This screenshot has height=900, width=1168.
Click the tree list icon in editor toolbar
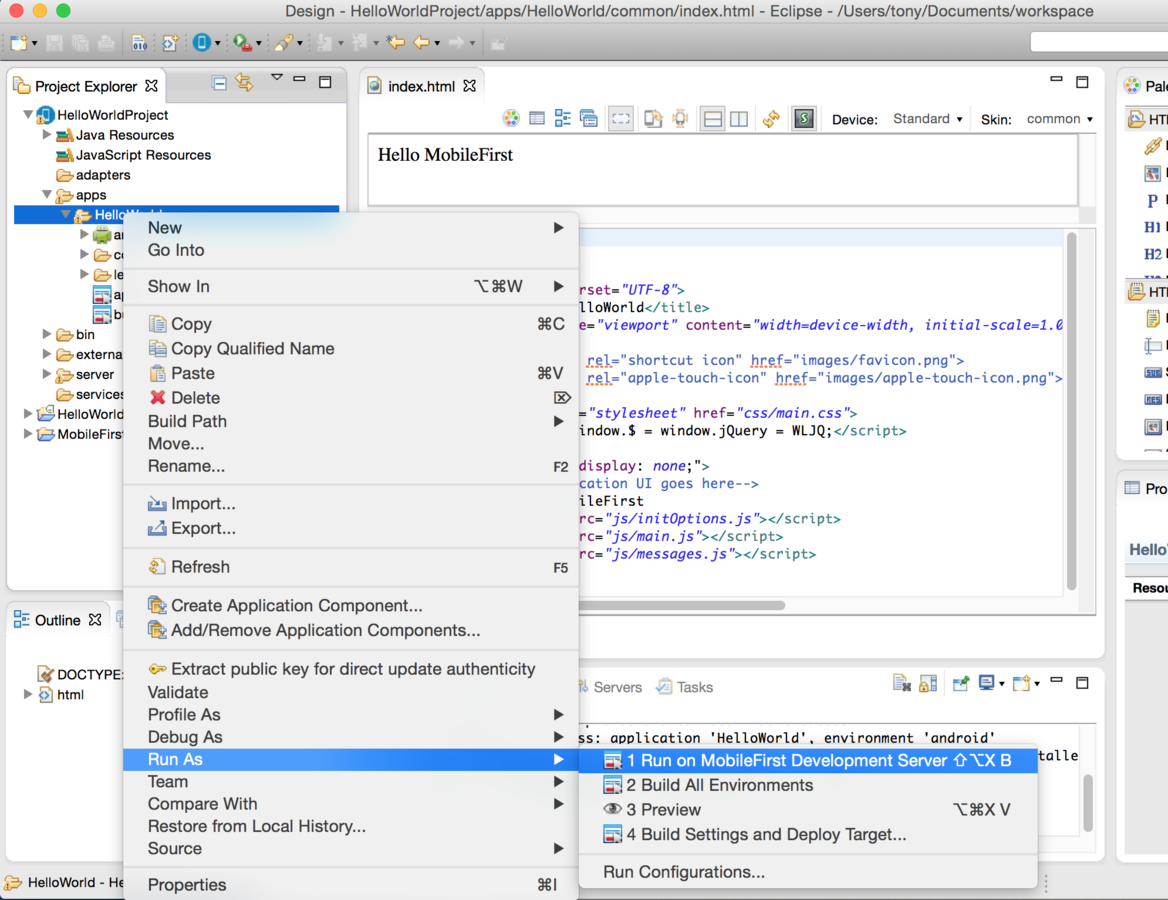562,118
